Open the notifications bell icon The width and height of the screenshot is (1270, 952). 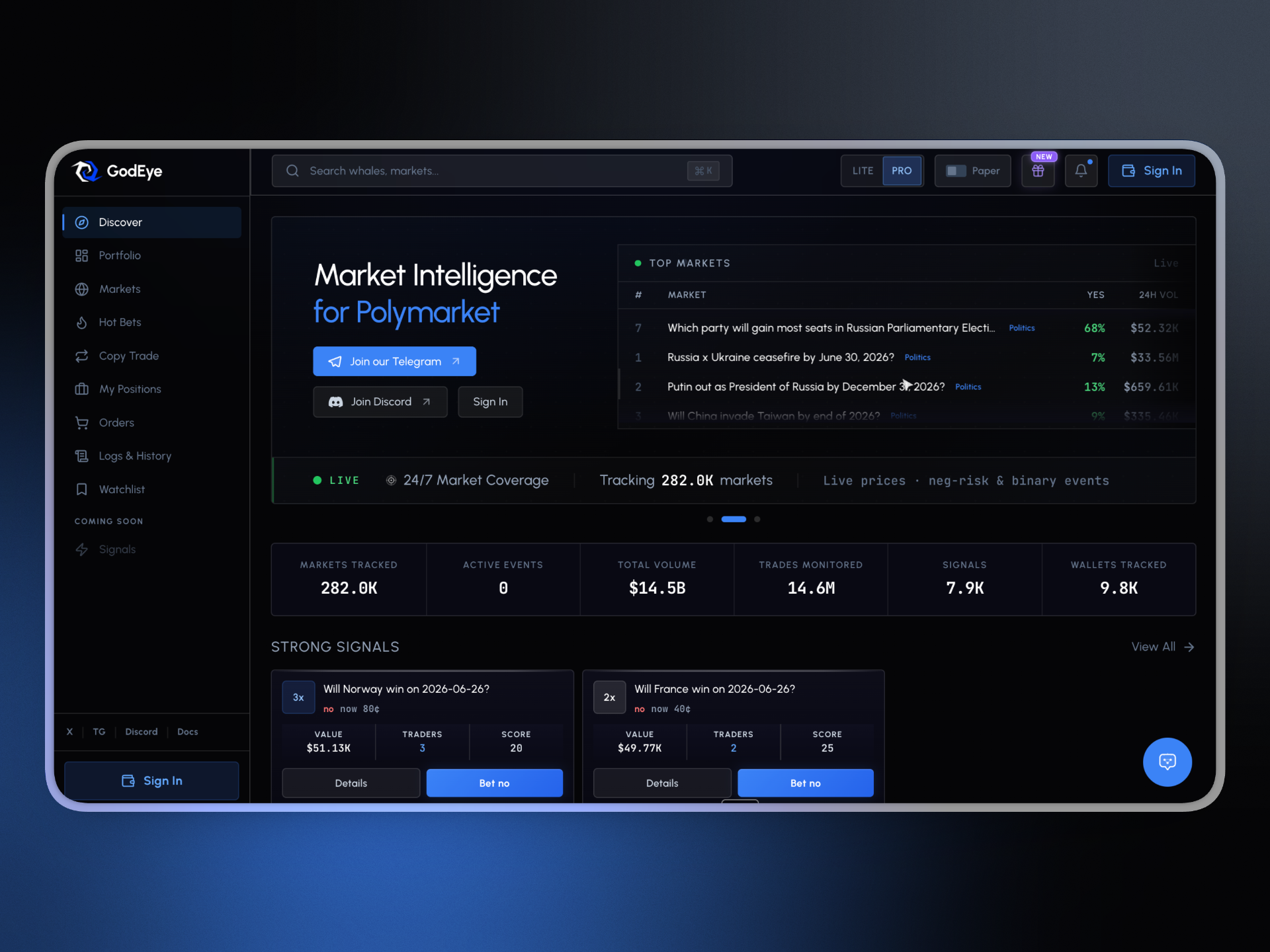click(x=1081, y=171)
